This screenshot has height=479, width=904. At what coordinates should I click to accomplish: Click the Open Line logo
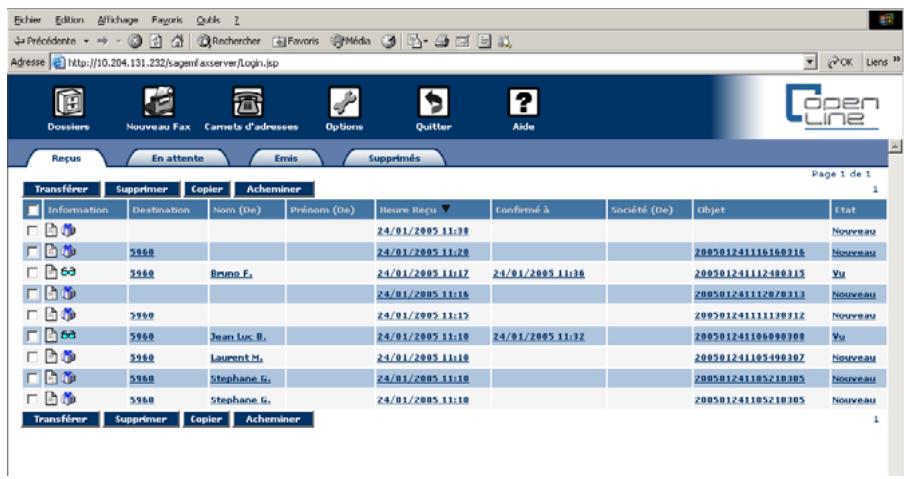point(832,106)
